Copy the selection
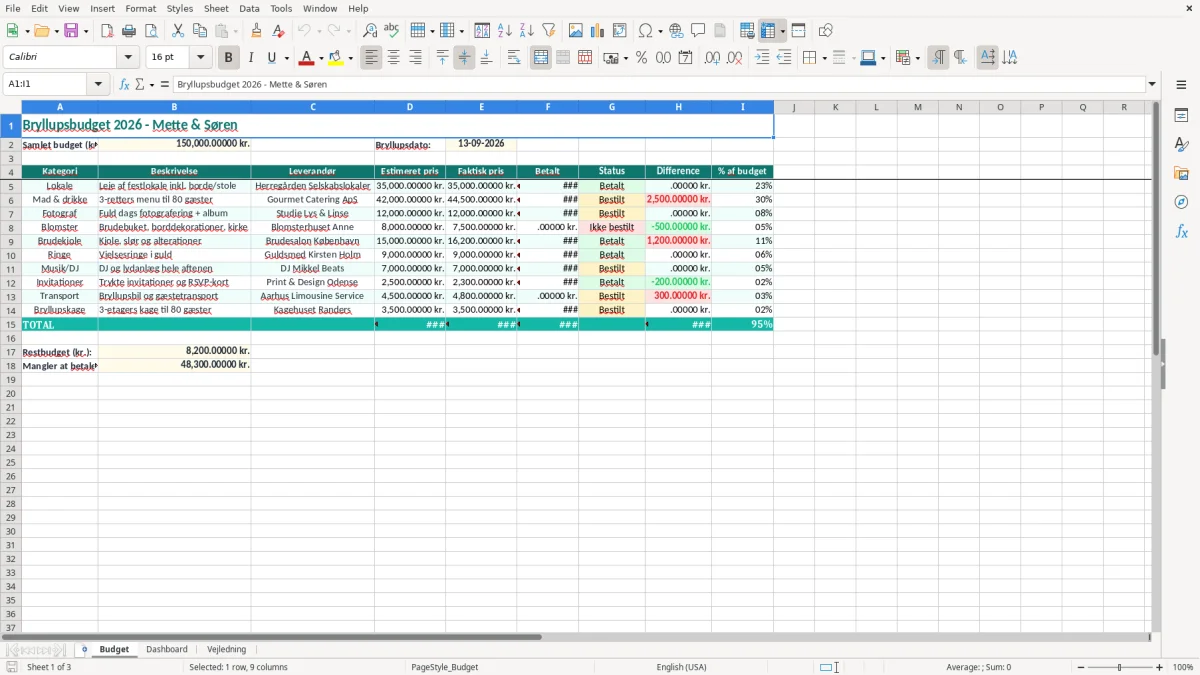The height and width of the screenshot is (675, 1200). 199,31
